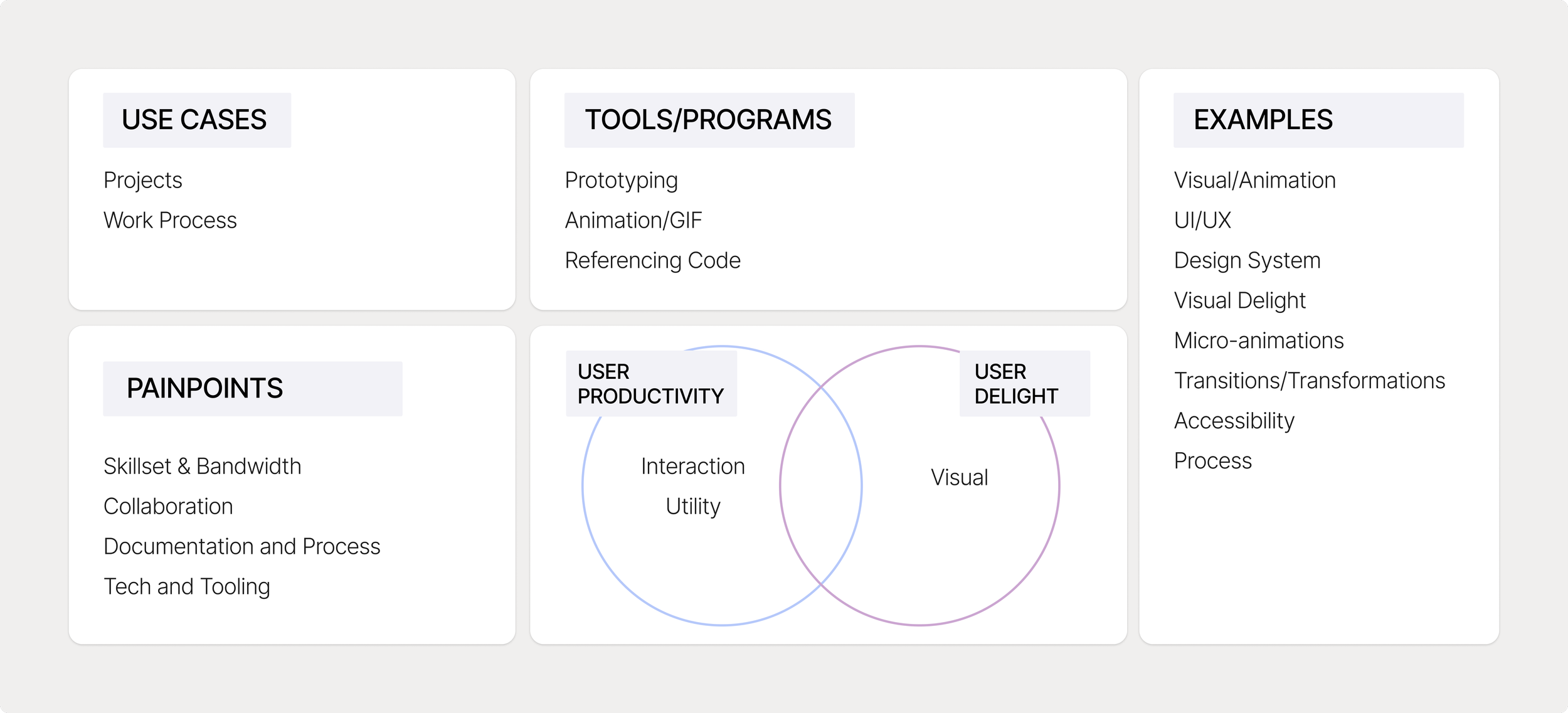Select the PAINPOINTS header label
The width and height of the screenshot is (1568, 713).
203,389
